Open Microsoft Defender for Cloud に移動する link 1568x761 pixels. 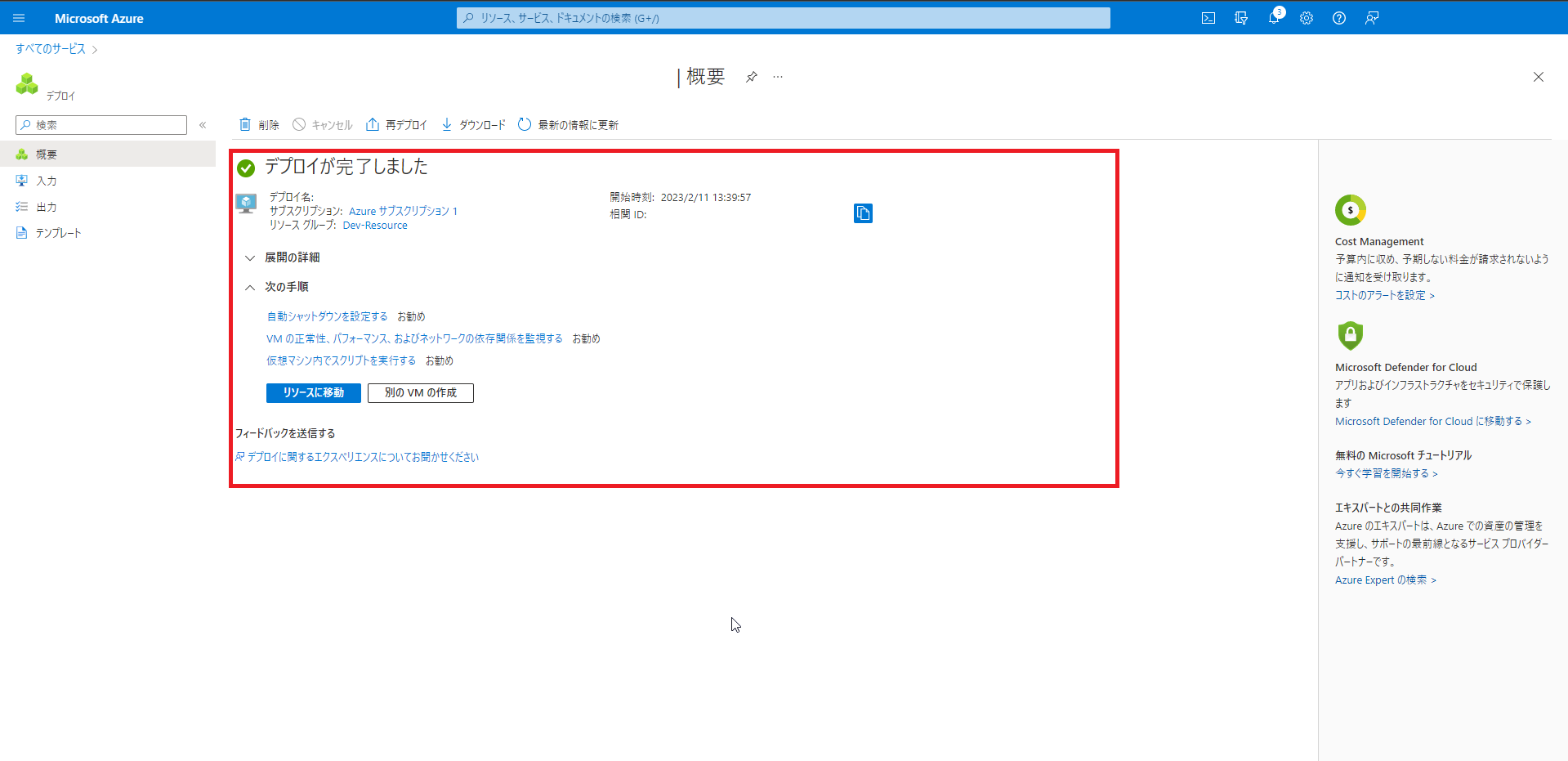pos(1433,422)
